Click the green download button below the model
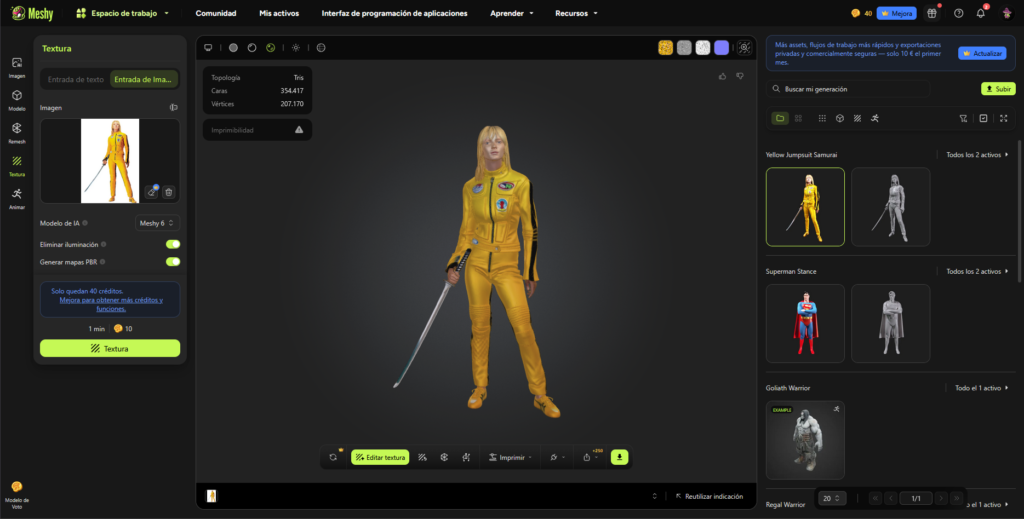 (619, 457)
